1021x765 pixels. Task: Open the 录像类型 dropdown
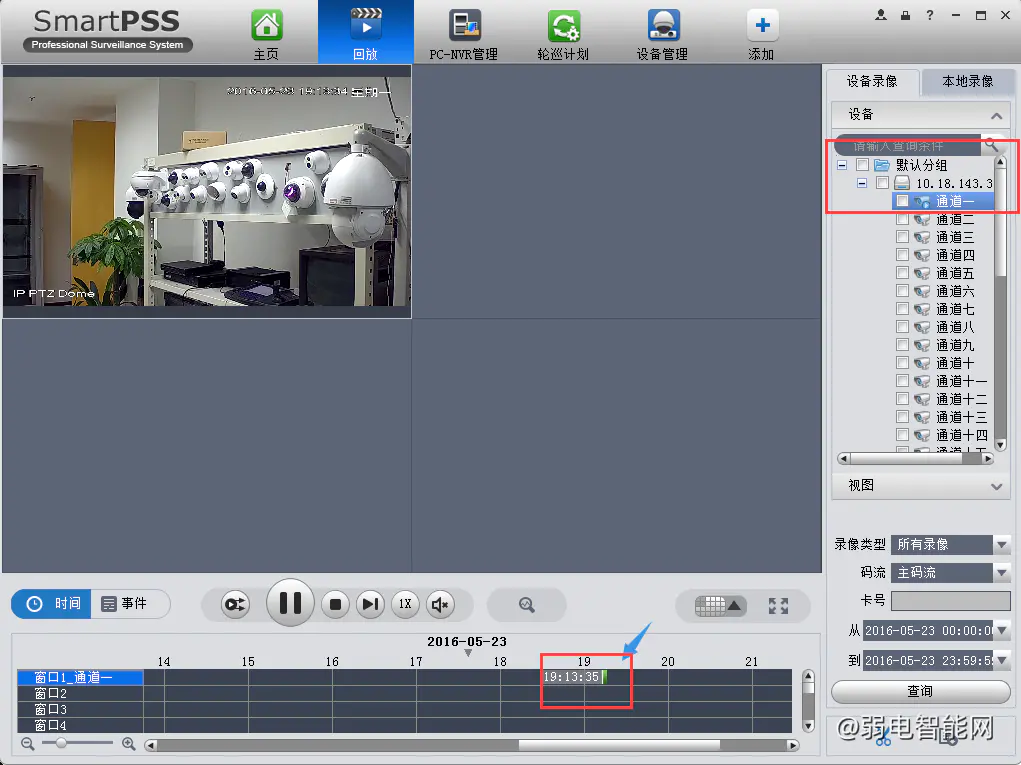[1002, 545]
